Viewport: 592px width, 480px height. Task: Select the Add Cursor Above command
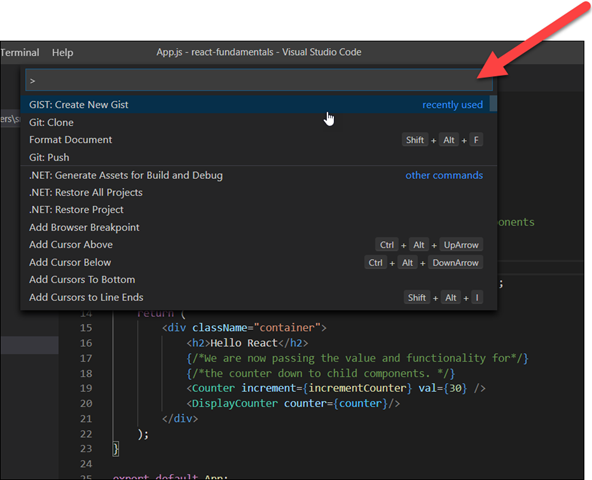(259, 245)
